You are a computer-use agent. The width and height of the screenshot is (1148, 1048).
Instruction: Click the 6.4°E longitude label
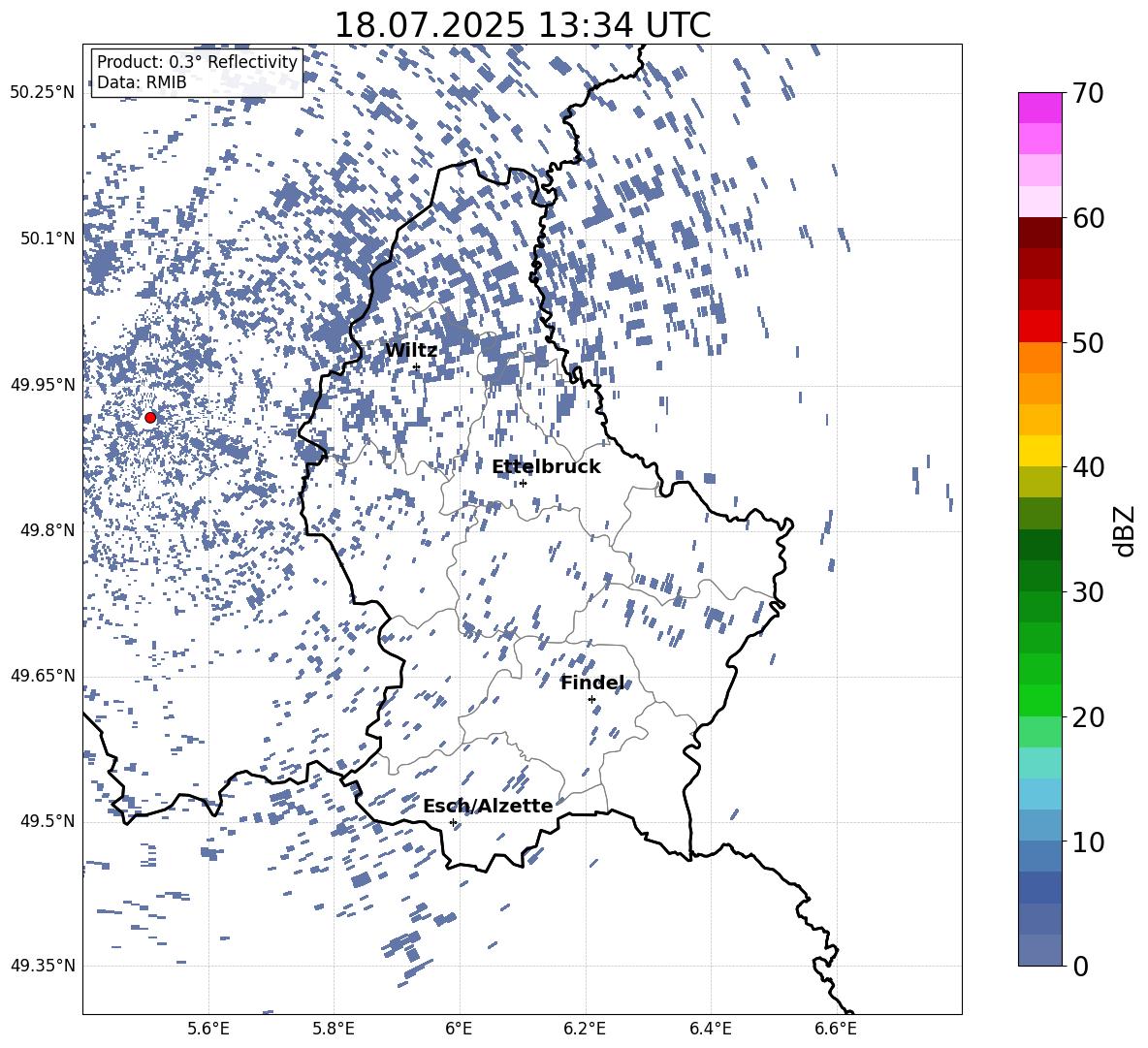[x=710, y=1029]
